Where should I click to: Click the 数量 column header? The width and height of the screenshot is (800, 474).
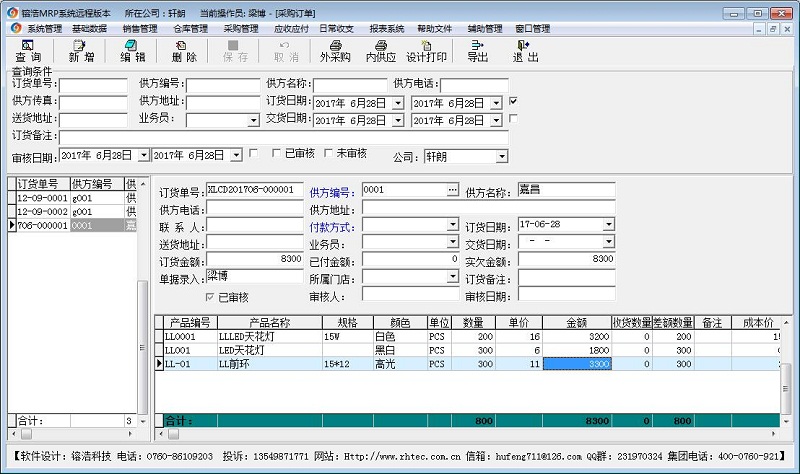point(473,322)
